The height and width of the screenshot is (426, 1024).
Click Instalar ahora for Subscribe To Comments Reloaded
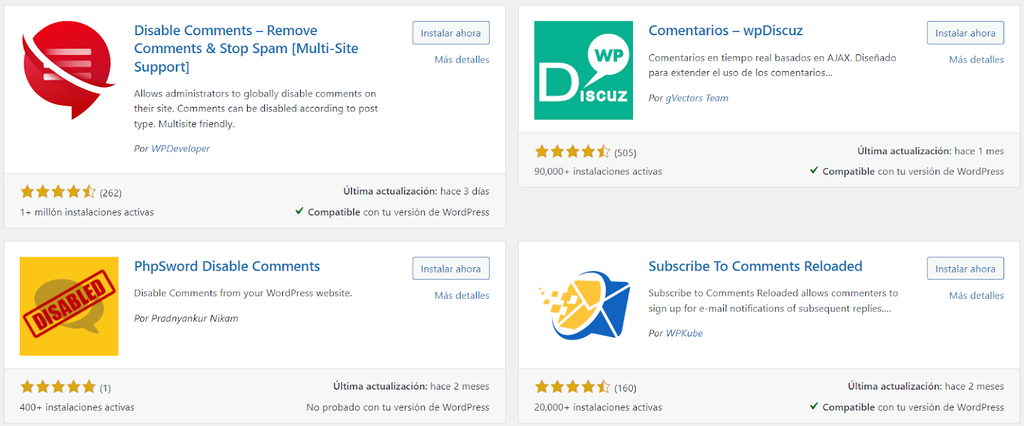[965, 268]
